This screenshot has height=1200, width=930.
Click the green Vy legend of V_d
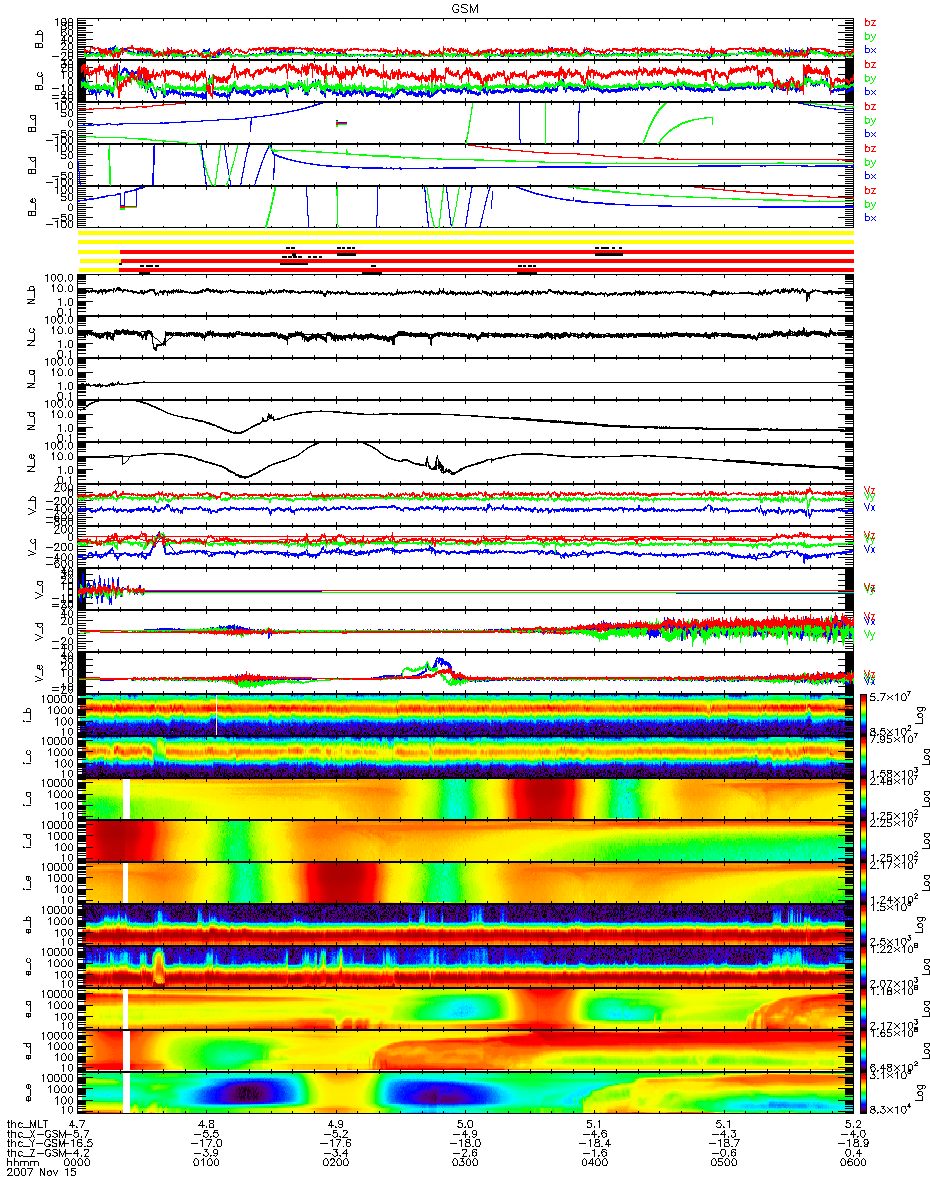point(870,635)
